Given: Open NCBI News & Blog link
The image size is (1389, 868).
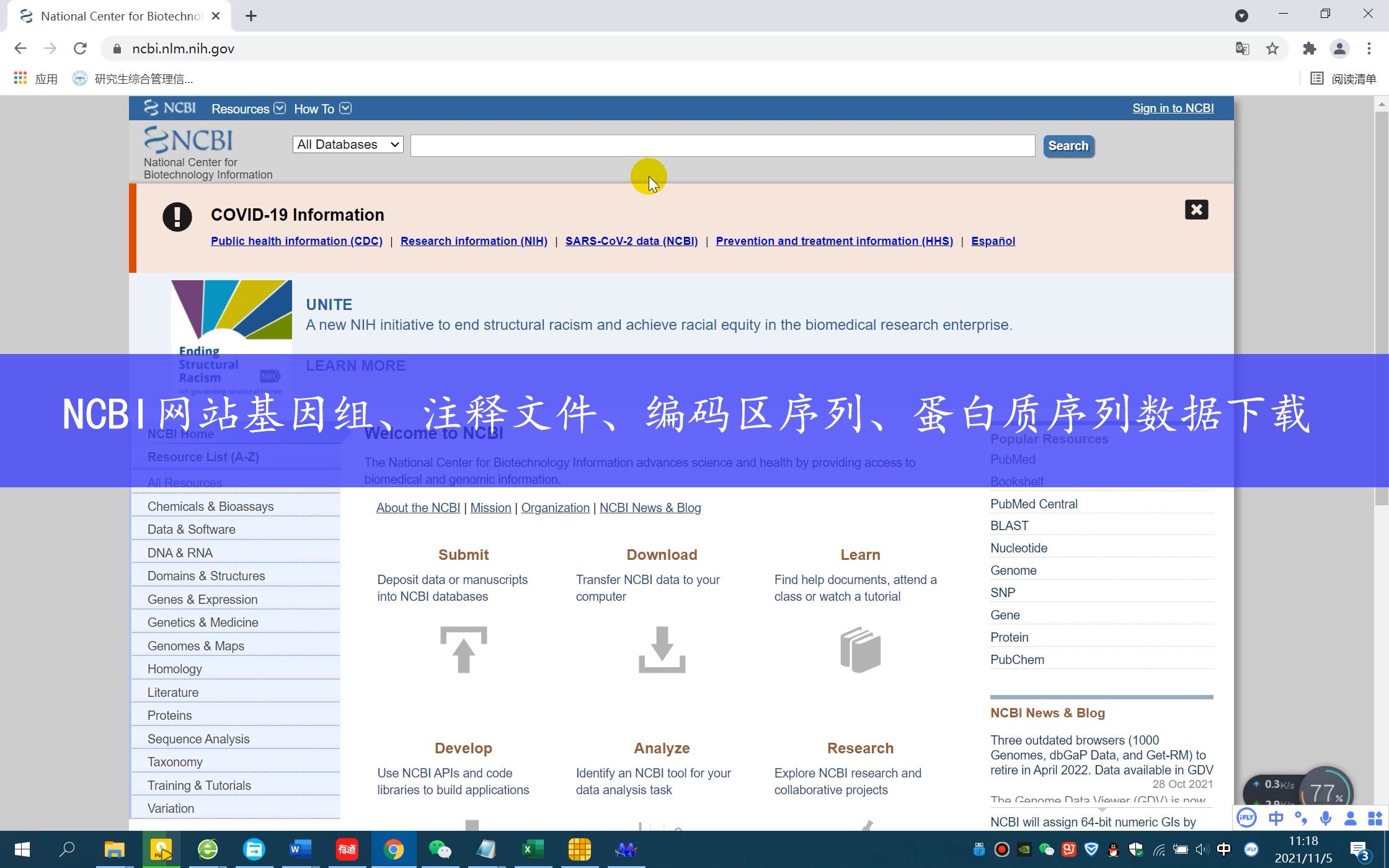Looking at the screenshot, I should pos(650,508).
